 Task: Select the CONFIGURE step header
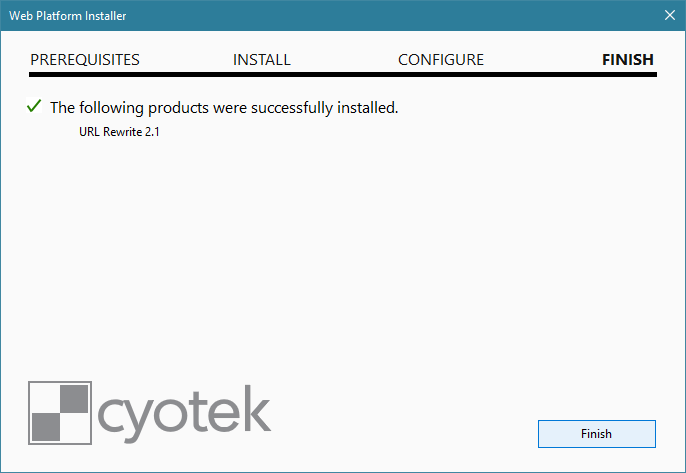tap(441, 60)
